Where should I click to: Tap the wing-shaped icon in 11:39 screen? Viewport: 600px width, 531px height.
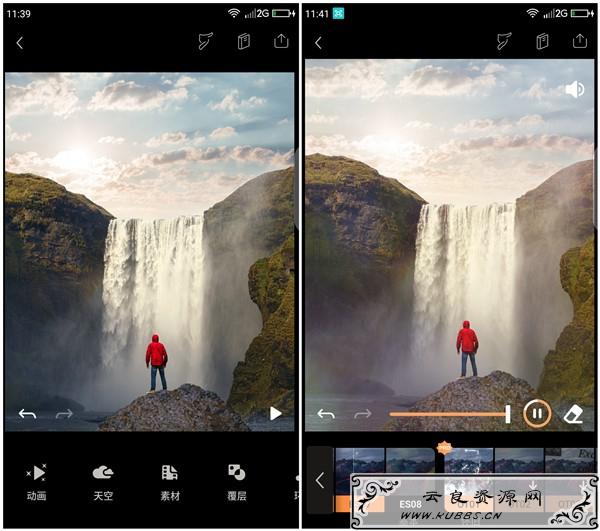click(205, 41)
